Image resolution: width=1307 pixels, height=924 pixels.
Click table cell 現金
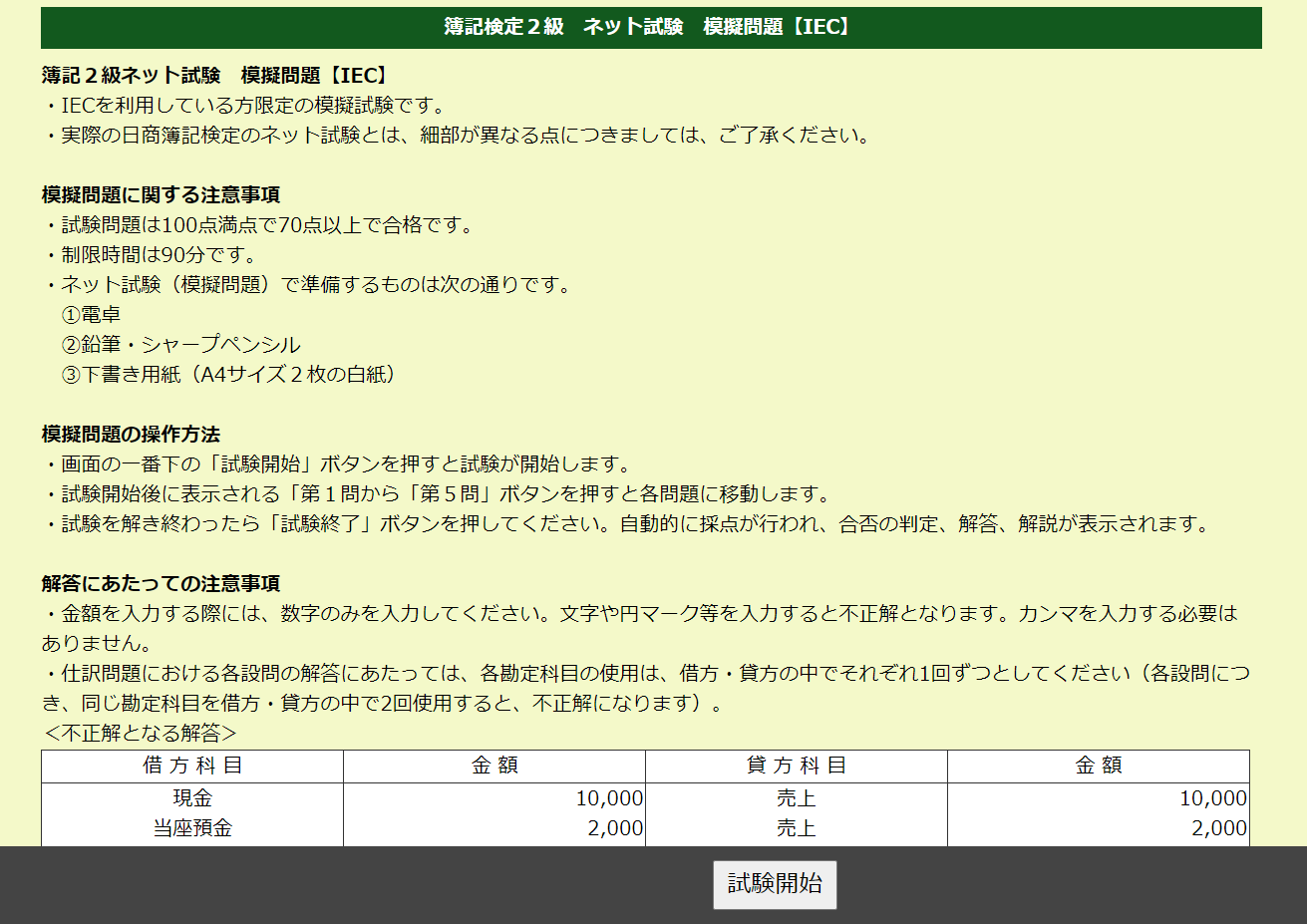click(x=192, y=798)
